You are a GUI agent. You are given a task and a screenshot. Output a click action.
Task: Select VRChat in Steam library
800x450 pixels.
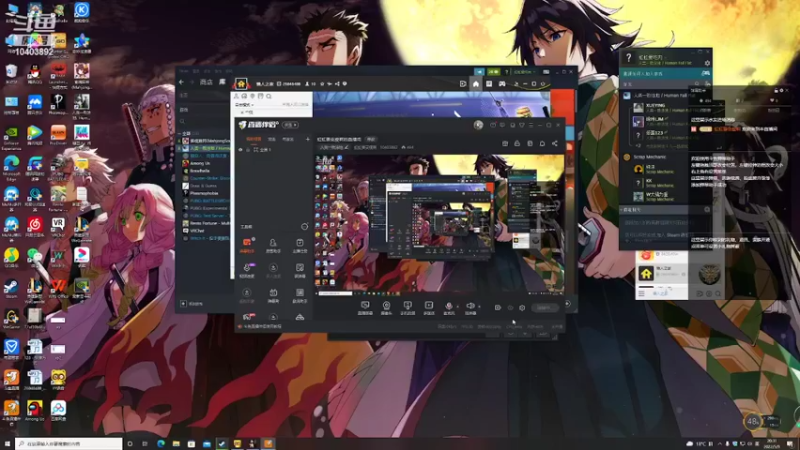pyautogui.click(x=197, y=231)
